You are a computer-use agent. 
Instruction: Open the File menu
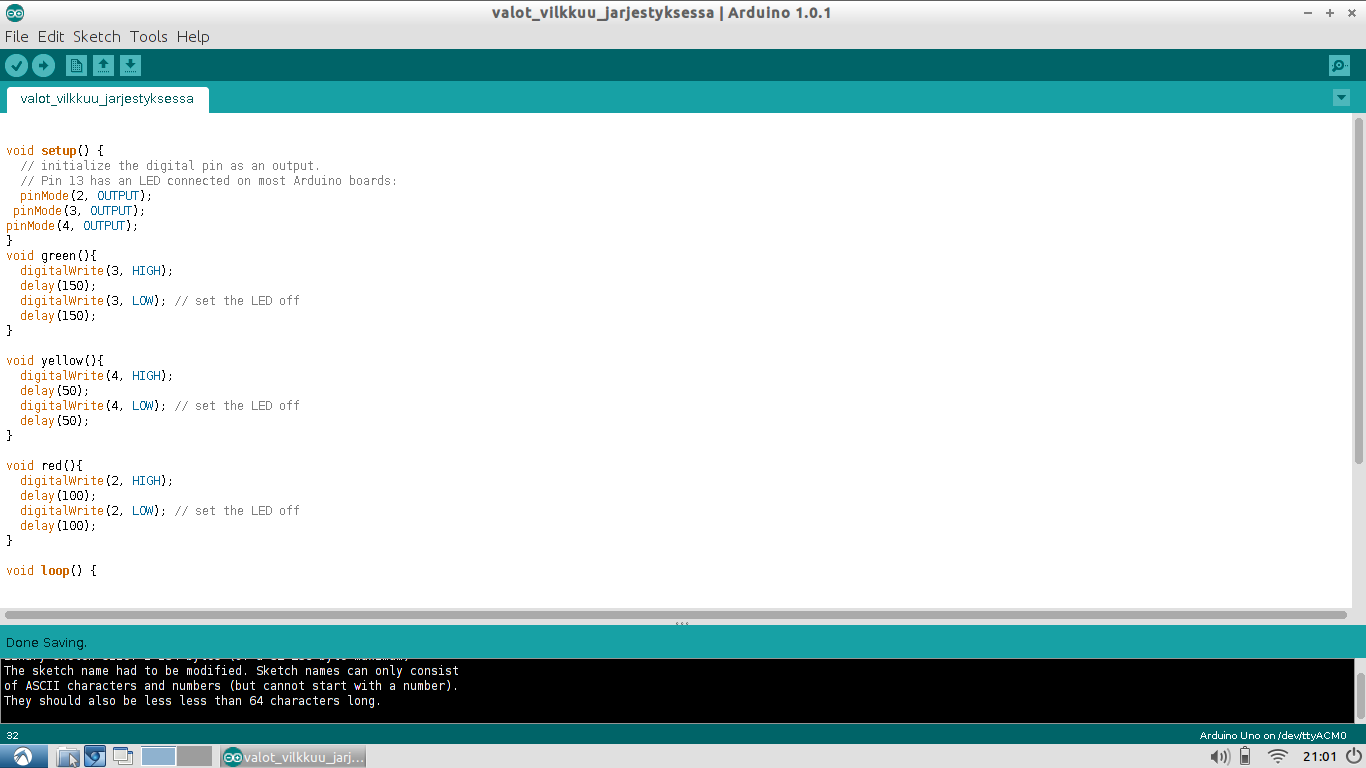tap(17, 36)
